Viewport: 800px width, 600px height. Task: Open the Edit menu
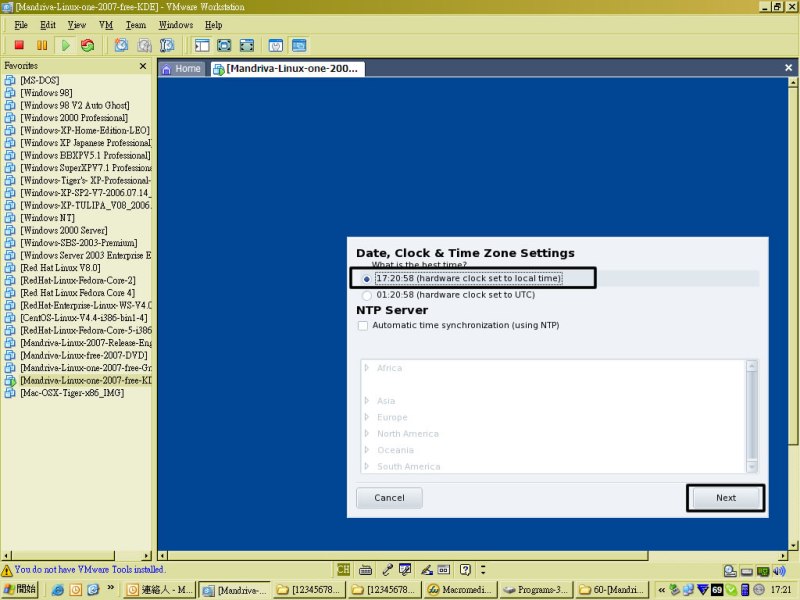[x=48, y=25]
